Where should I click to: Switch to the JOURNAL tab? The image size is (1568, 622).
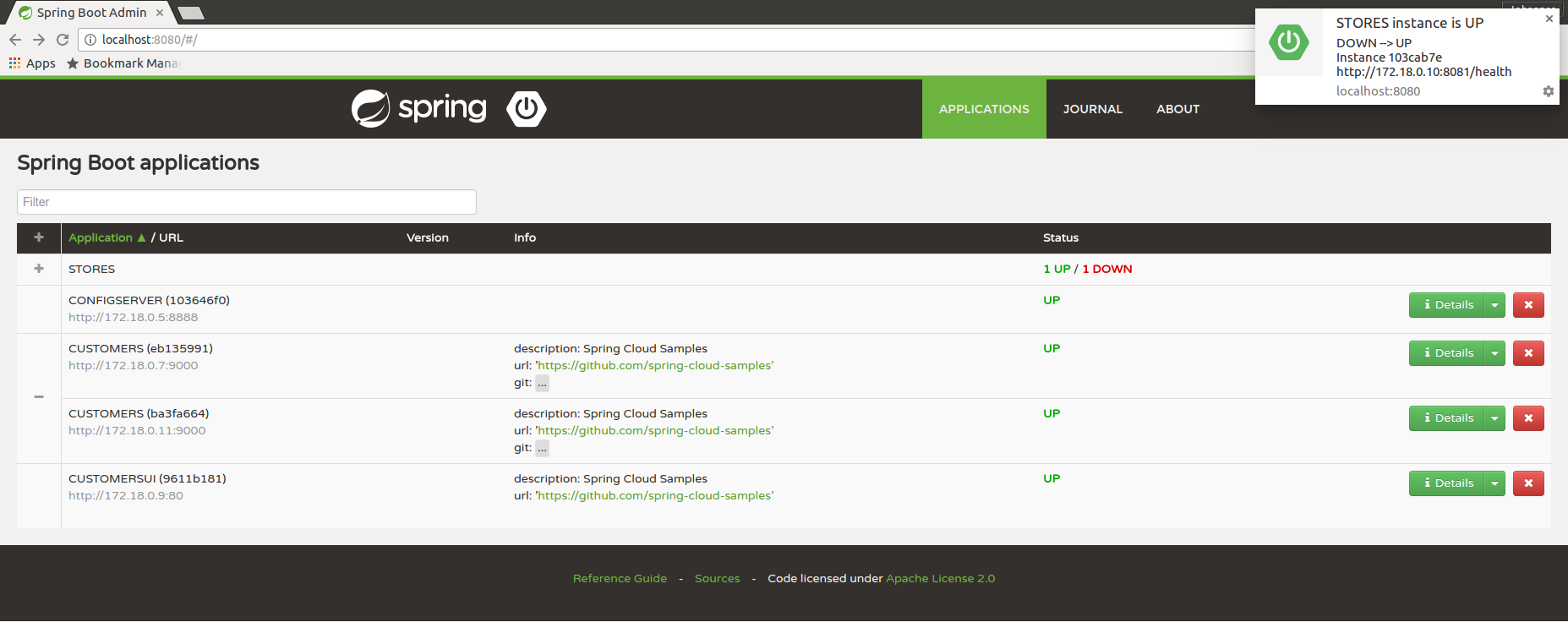click(x=1092, y=109)
